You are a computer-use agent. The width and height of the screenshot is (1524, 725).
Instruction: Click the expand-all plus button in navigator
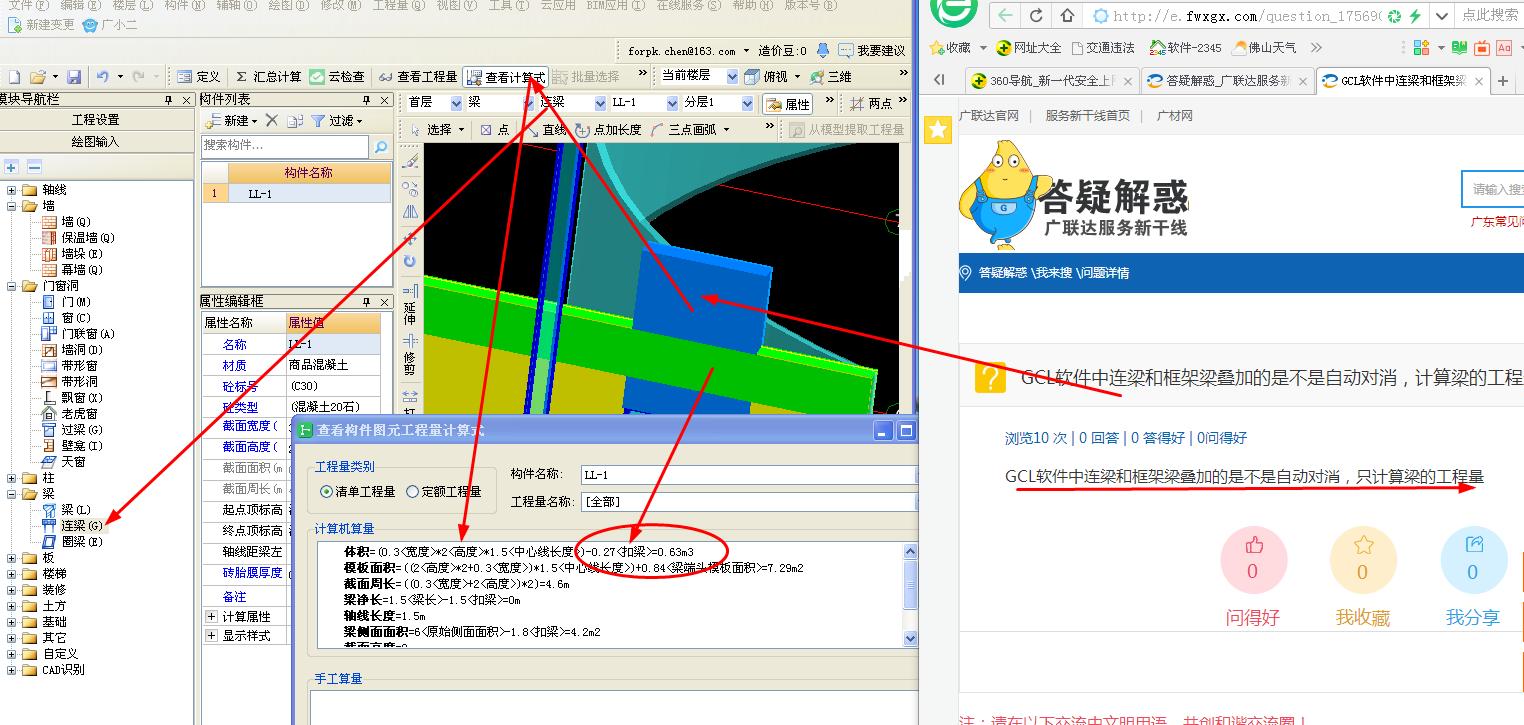[x=12, y=167]
